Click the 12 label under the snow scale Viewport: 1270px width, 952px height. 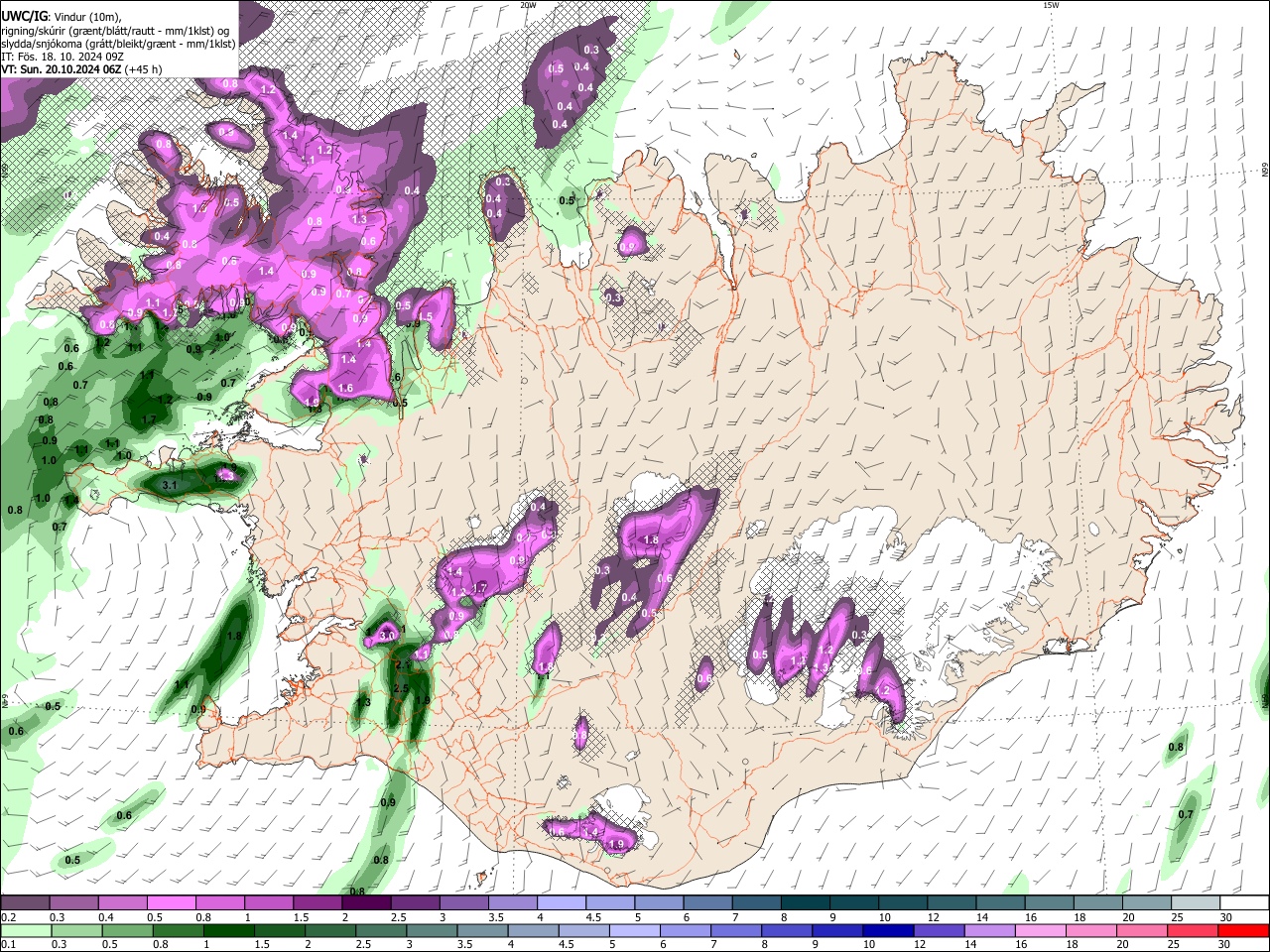tap(932, 917)
